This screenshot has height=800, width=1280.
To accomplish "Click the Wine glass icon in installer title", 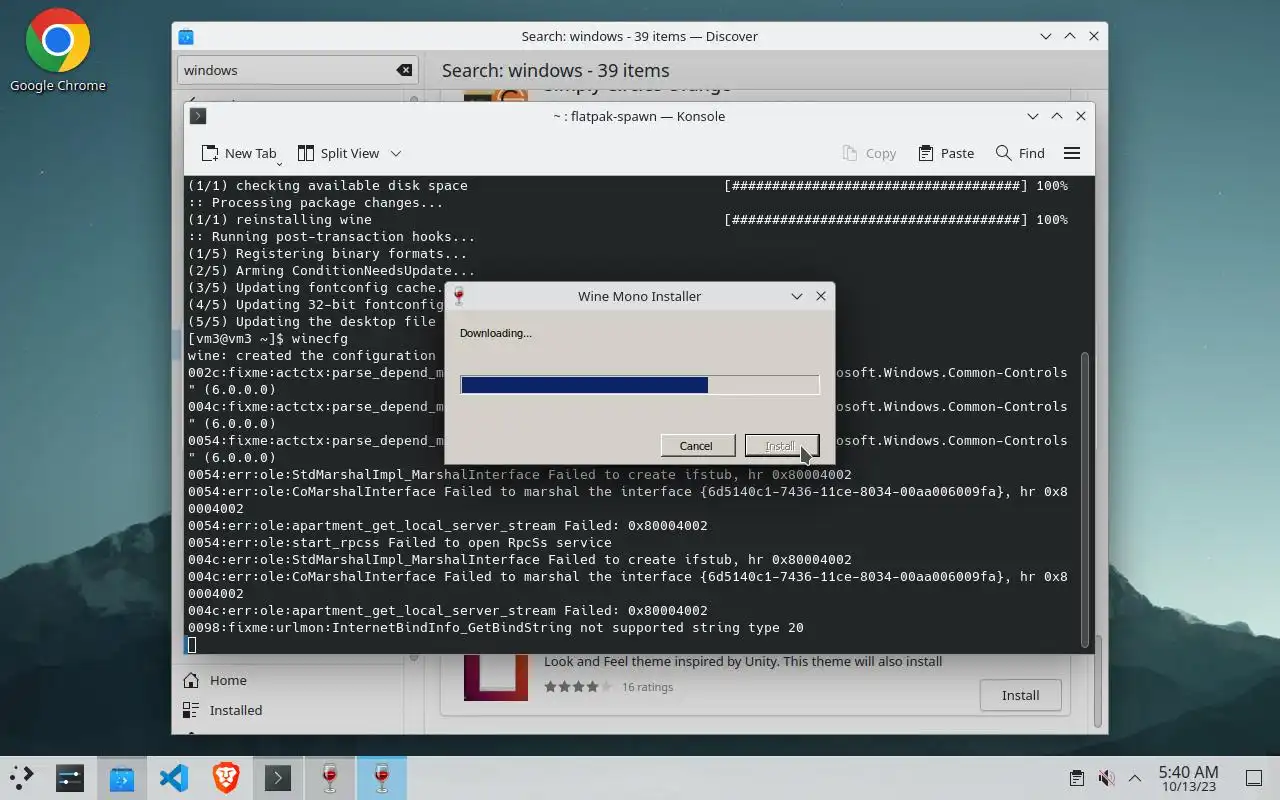I will [459, 296].
